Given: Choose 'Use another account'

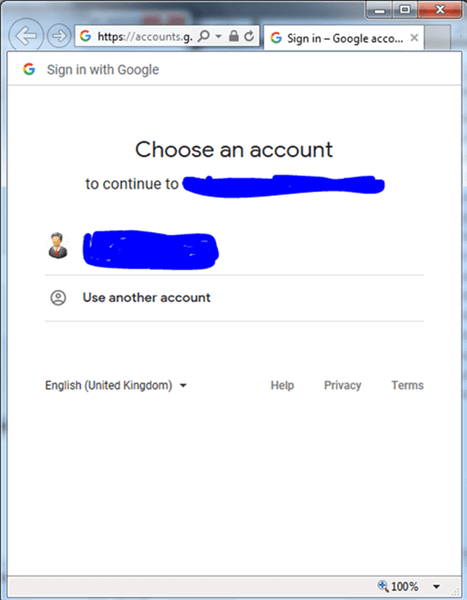Looking at the screenshot, I should pyautogui.click(x=234, y=298).
